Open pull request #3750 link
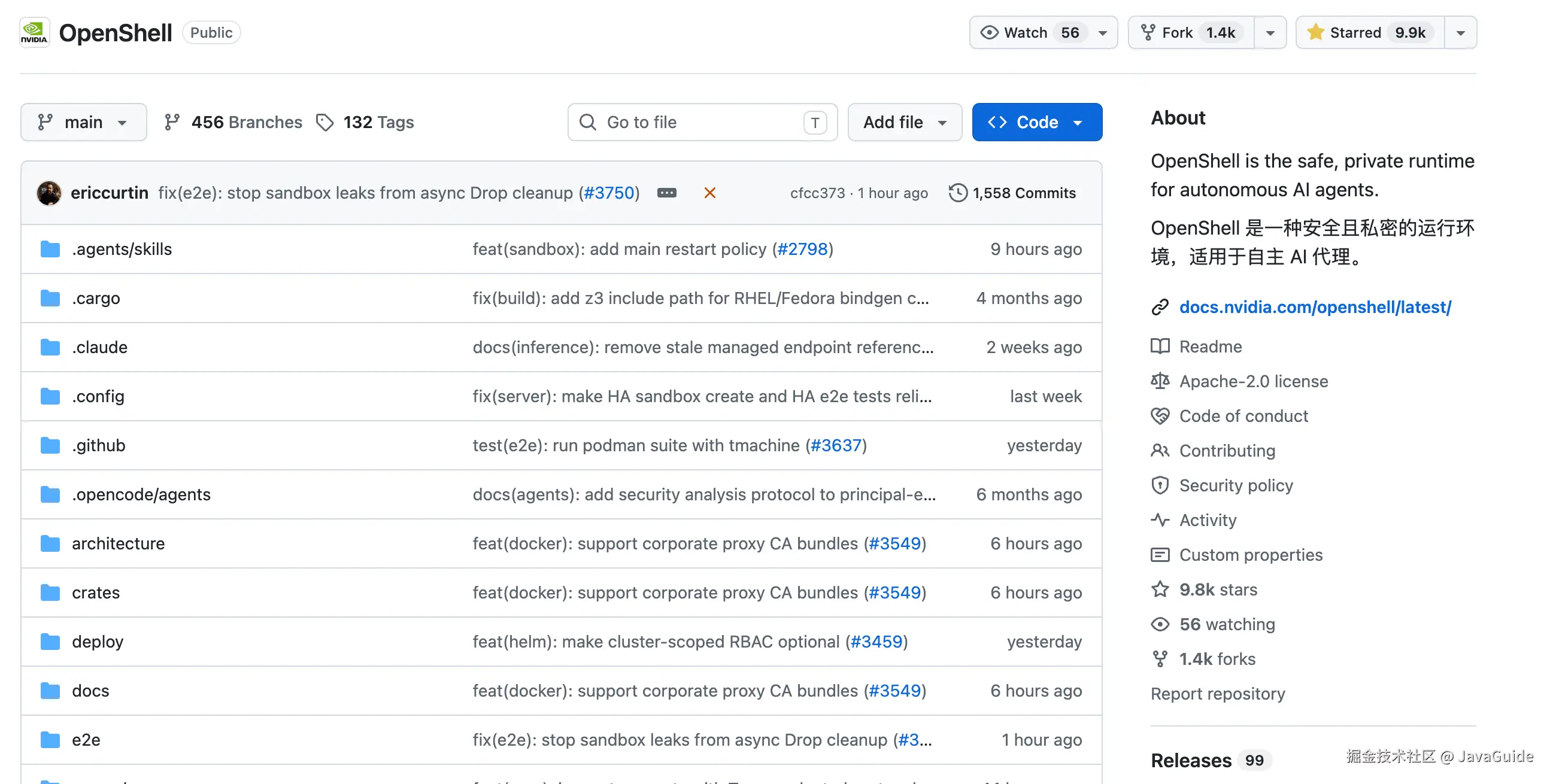Image resolution: width=1553 pixels, height=784 pixels. (x=609, y=193)
